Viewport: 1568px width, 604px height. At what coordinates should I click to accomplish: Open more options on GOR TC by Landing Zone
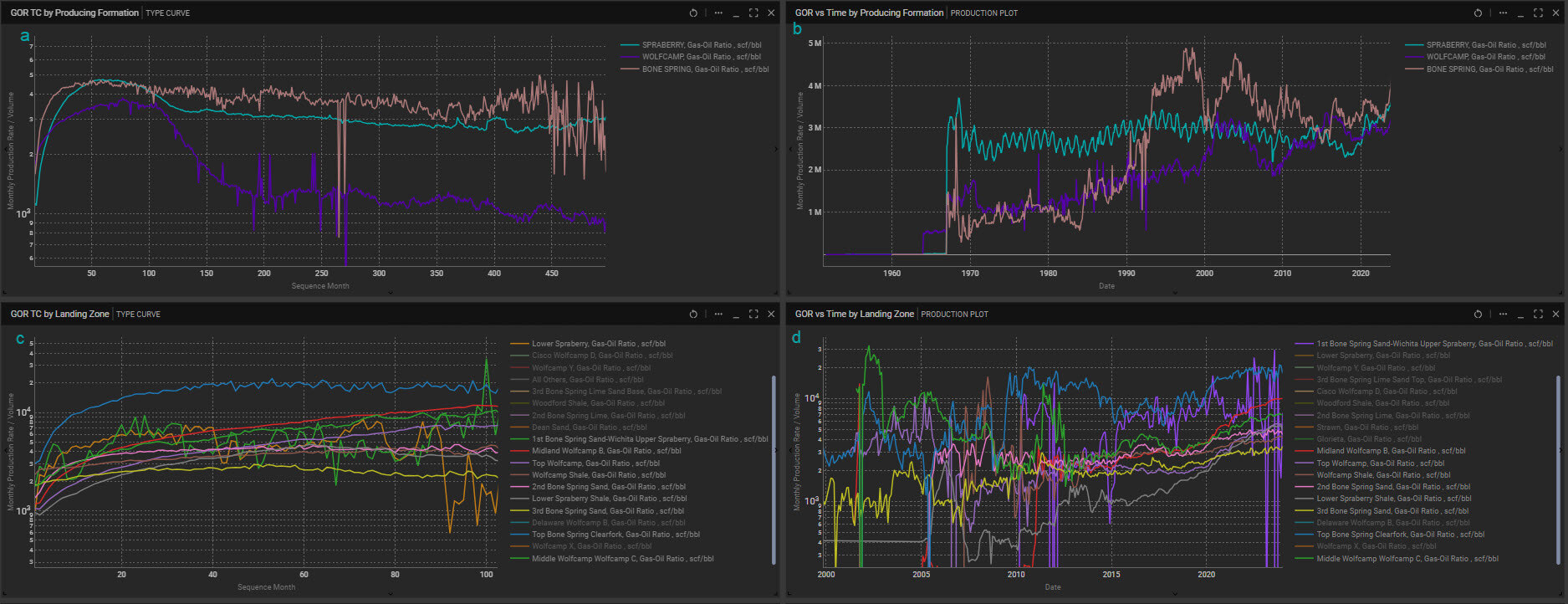point(718,314)
